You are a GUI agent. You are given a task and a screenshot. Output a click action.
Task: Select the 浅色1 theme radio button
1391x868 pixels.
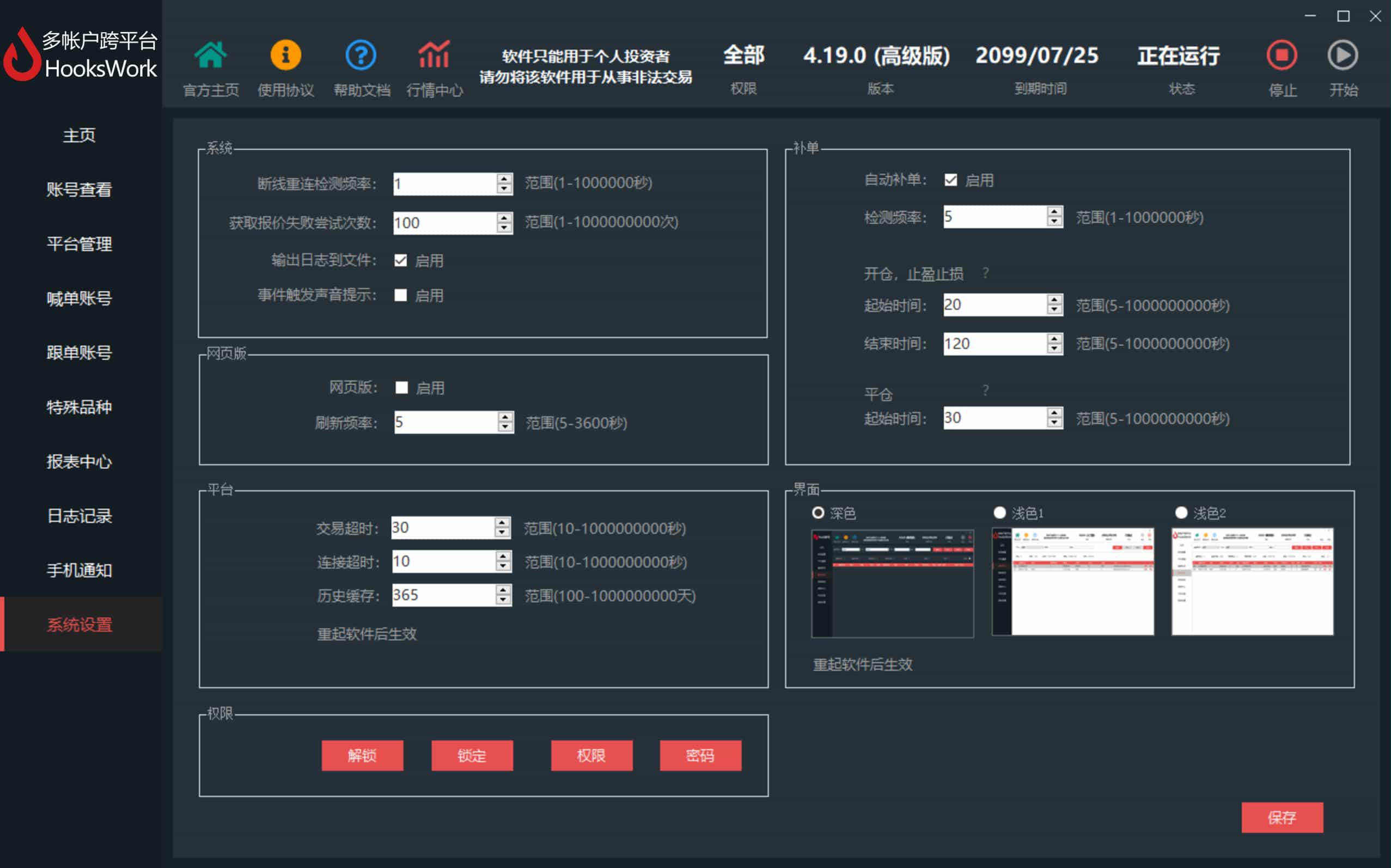click(x=1000, y=512)
